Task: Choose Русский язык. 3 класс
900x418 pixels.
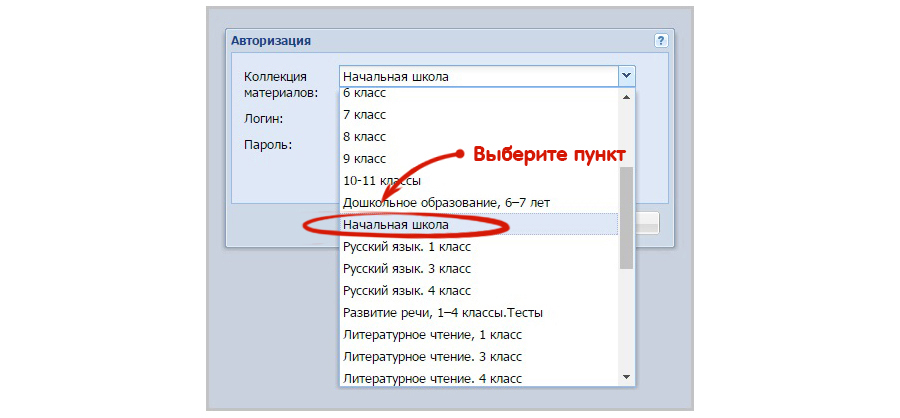Action: coord(406,269)
